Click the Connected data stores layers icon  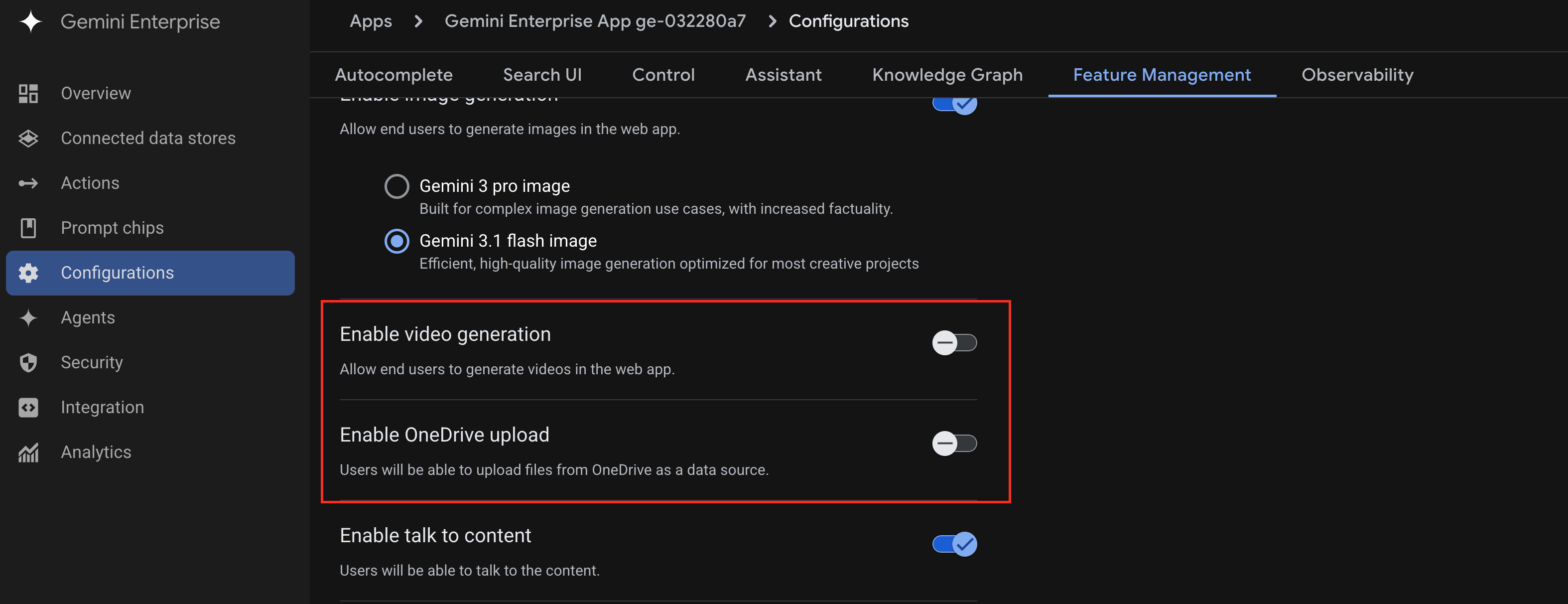[x=28, y=138]
